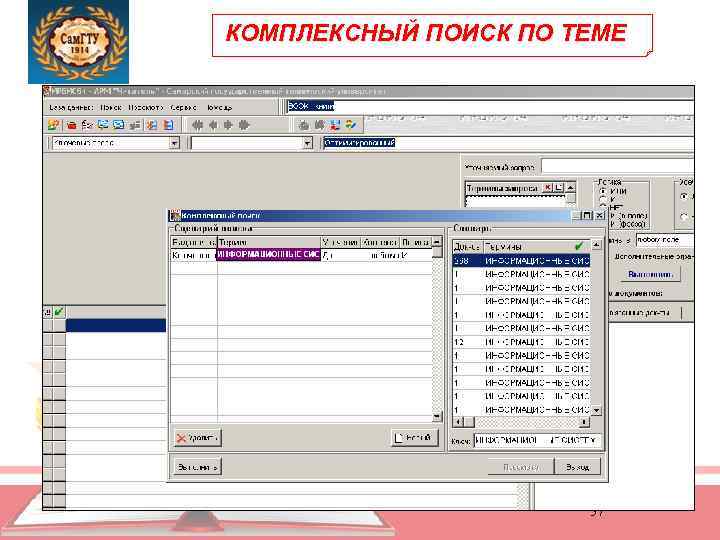
Task: Click the first multicolored icon in main toolbar
Action: (54, 125)
